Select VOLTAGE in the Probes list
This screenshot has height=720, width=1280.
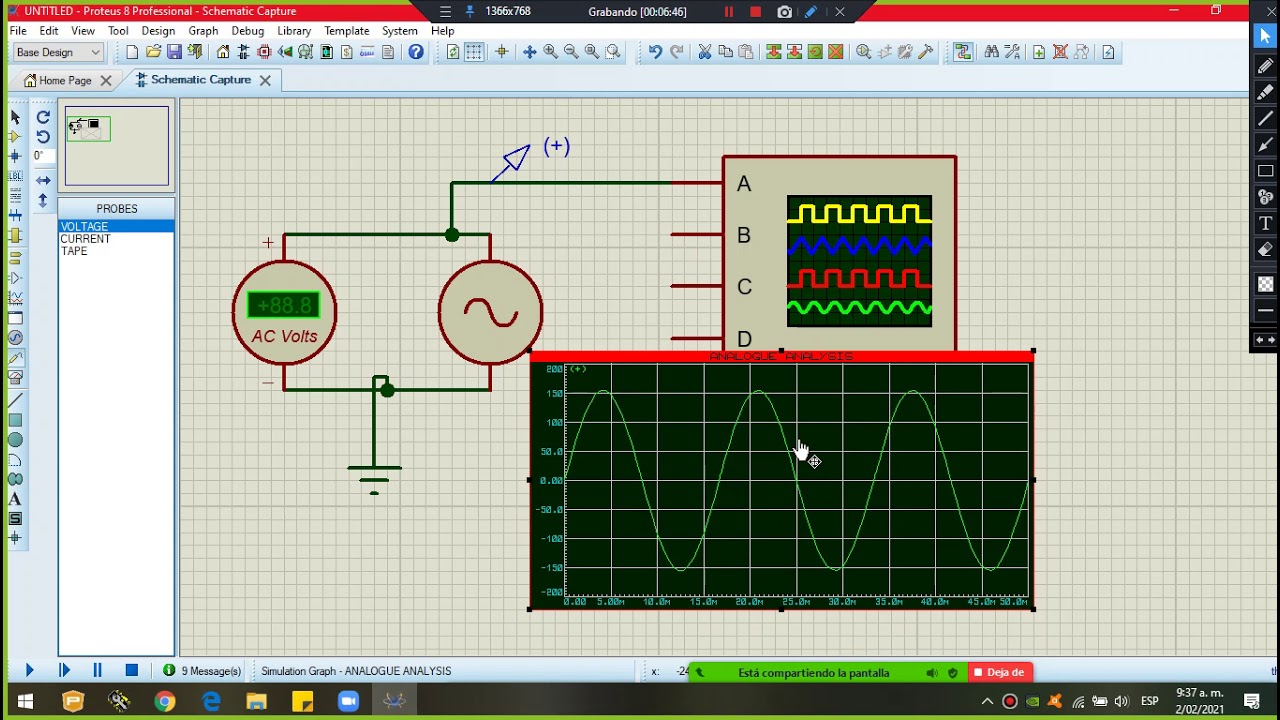[116, 227]
